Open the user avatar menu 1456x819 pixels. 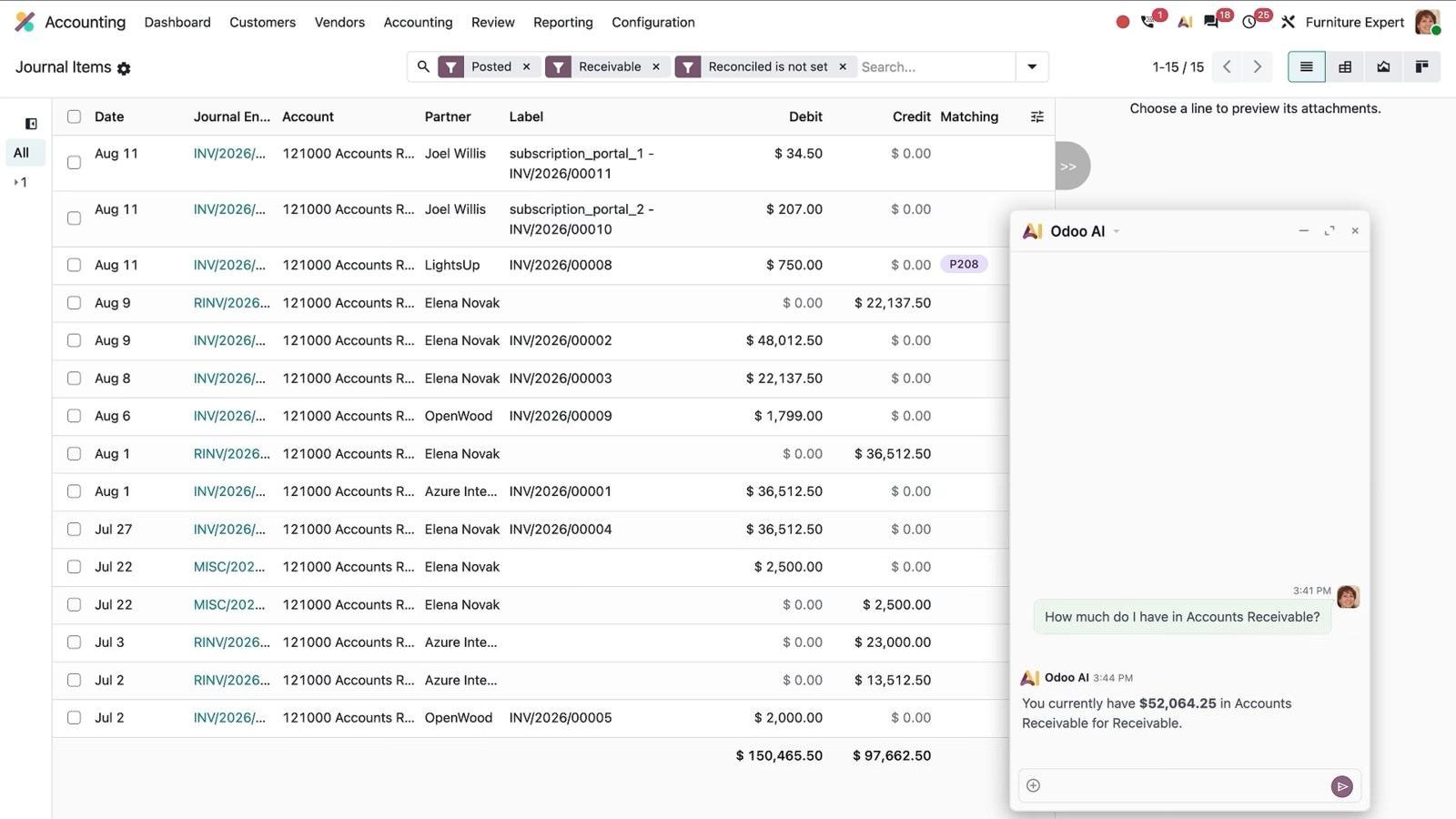point(1427,22)
